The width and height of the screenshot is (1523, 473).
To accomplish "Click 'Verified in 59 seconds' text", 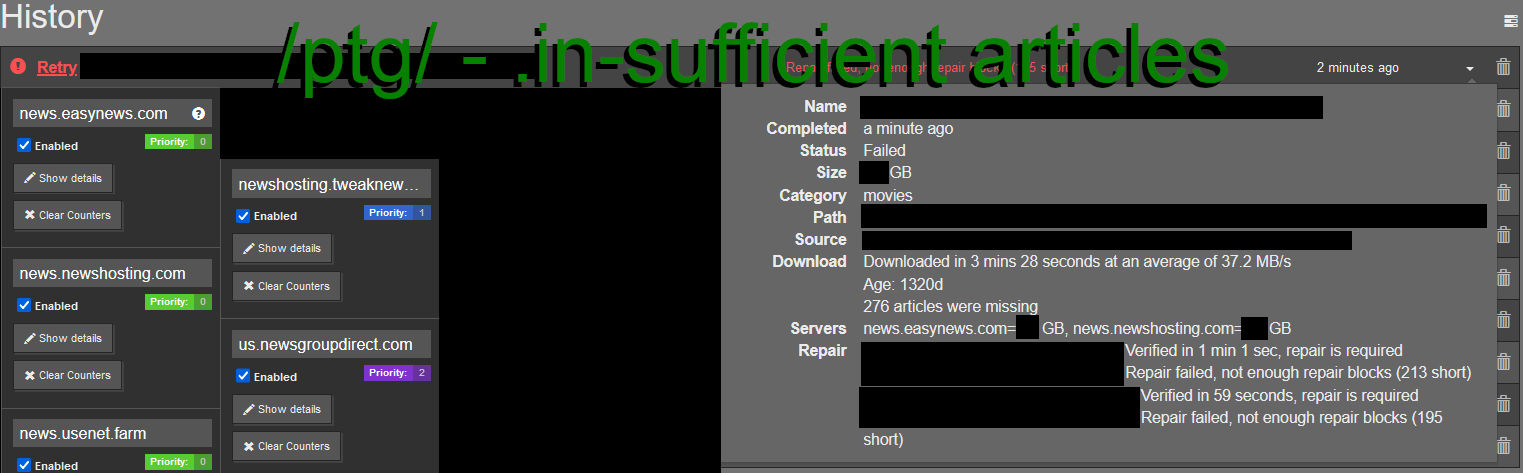I will tap(1279, 396).
